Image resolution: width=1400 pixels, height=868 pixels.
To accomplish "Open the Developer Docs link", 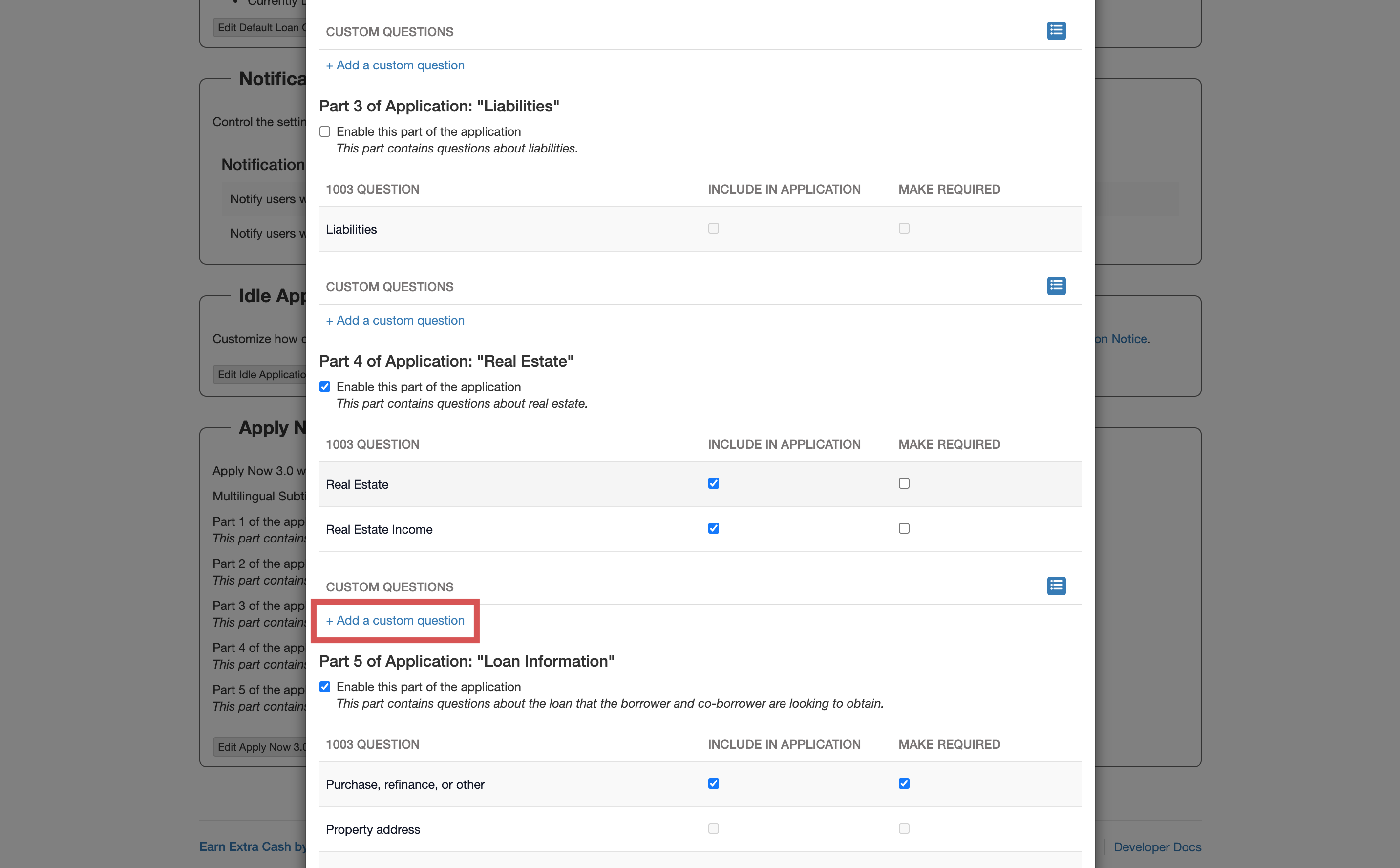I will pos(1157,847).
